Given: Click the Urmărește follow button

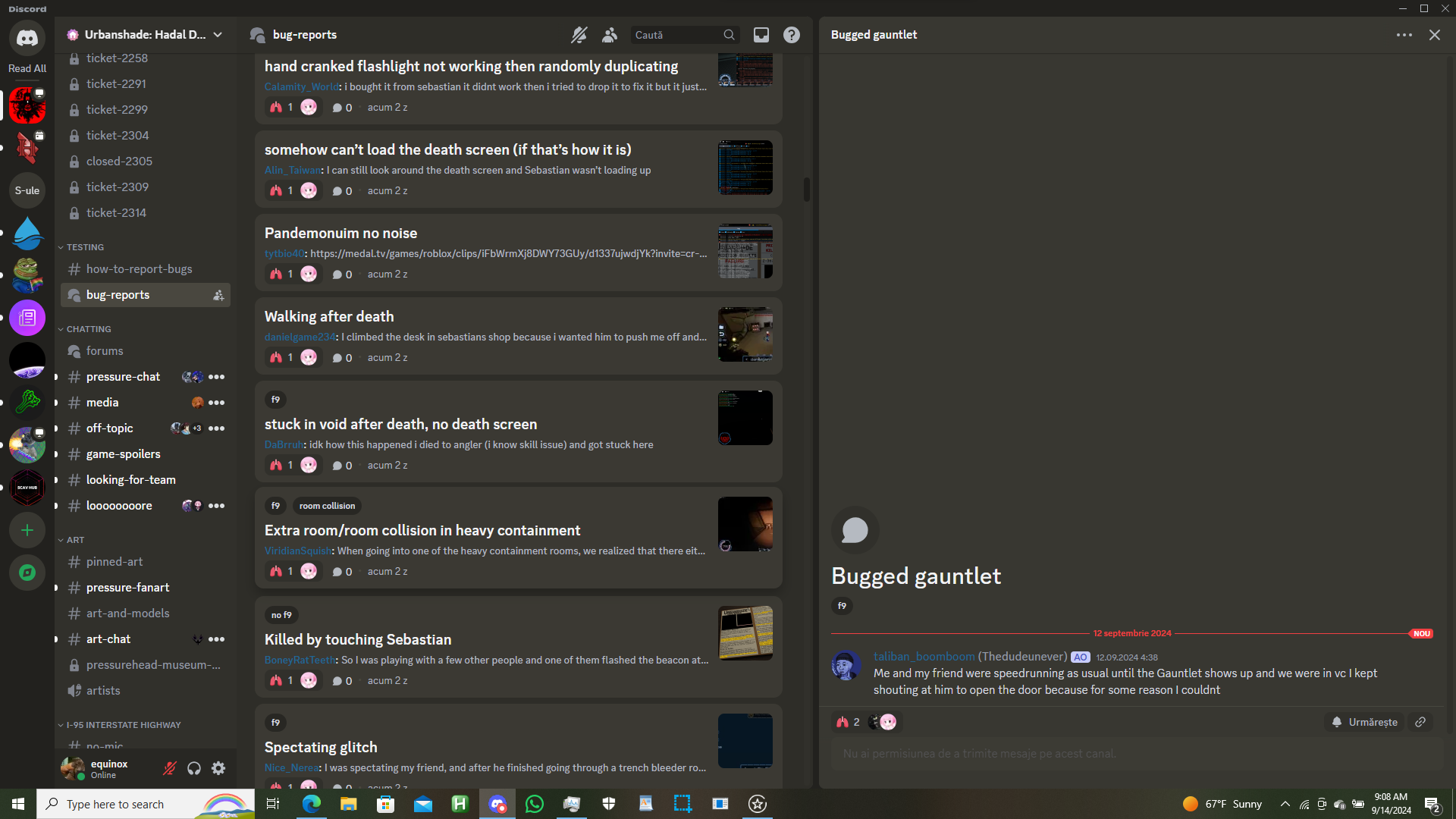Looking at the screenshot, I should click(1364, 722).
